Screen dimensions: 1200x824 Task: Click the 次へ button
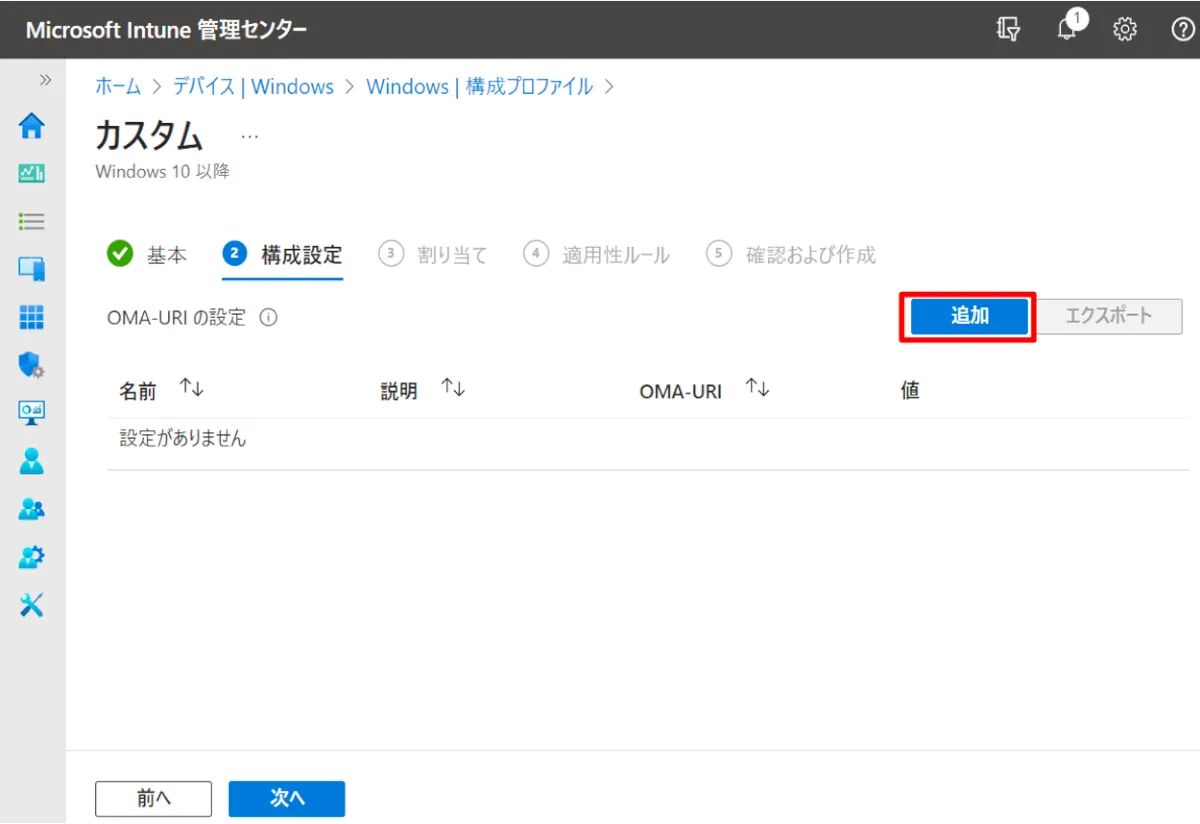(x=287, y=798)
